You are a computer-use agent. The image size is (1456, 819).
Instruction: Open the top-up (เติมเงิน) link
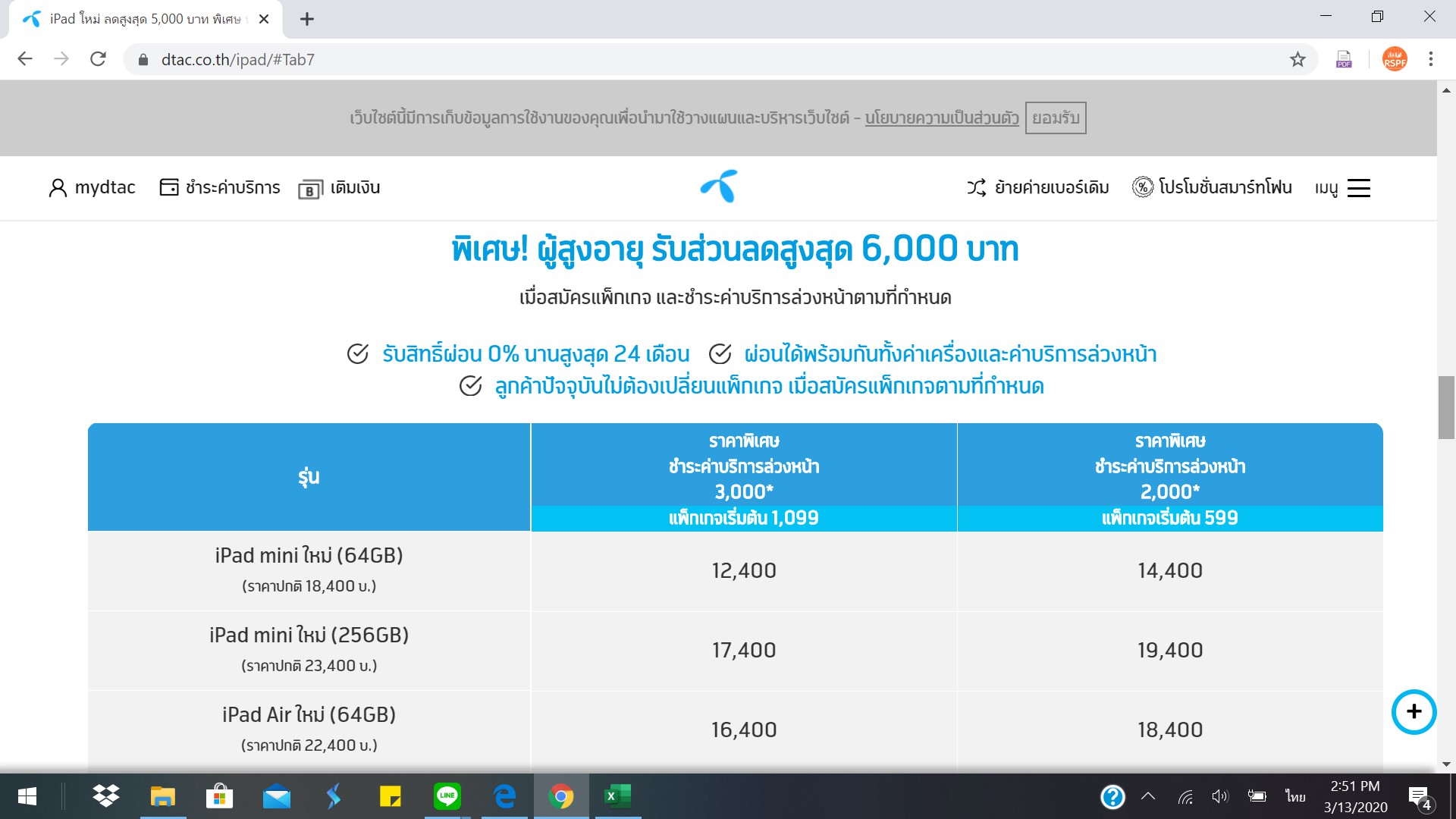click(x=340, y=187)
